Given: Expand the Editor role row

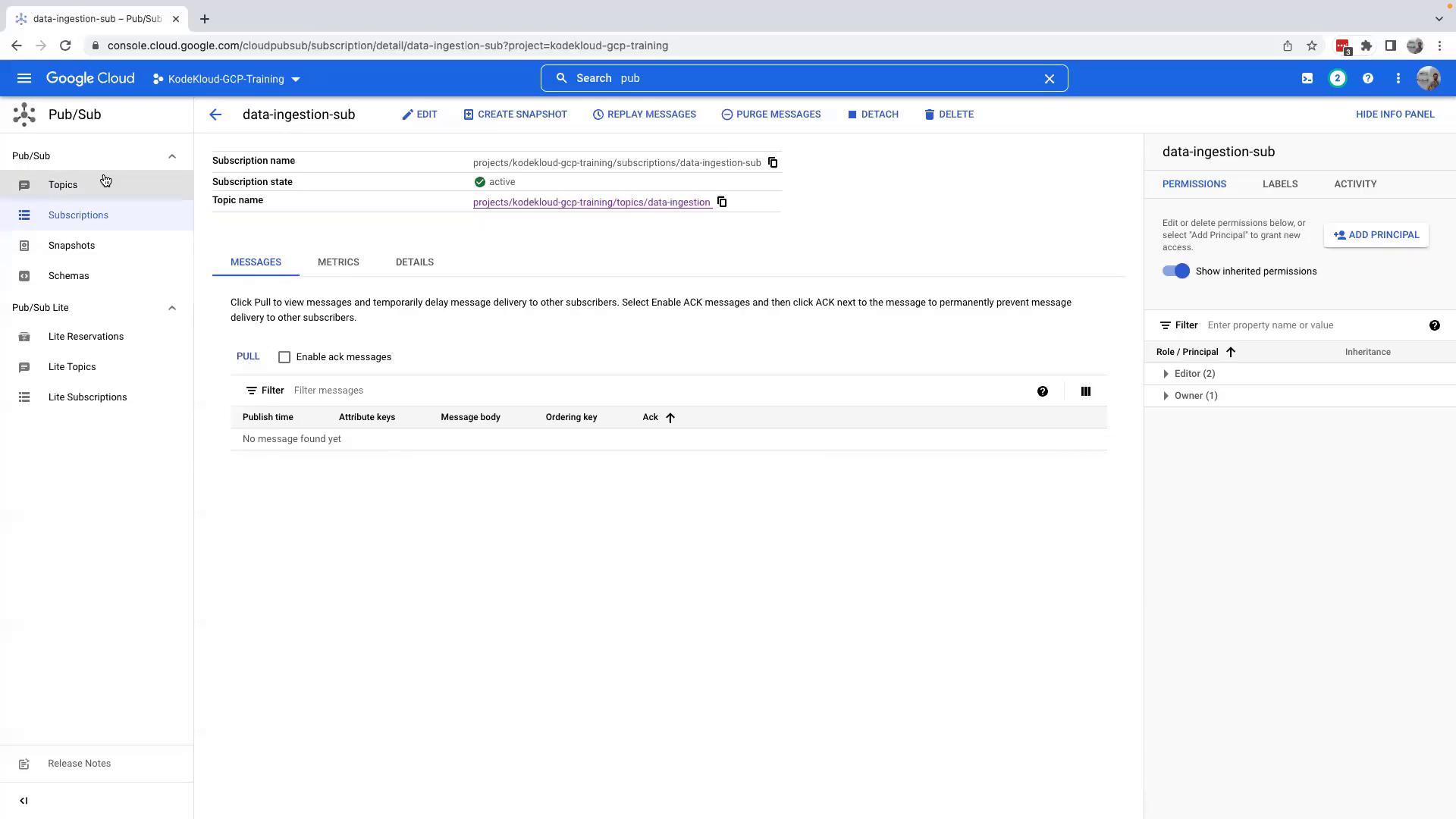Looking at the screenshot, I should click(1166, 374).
